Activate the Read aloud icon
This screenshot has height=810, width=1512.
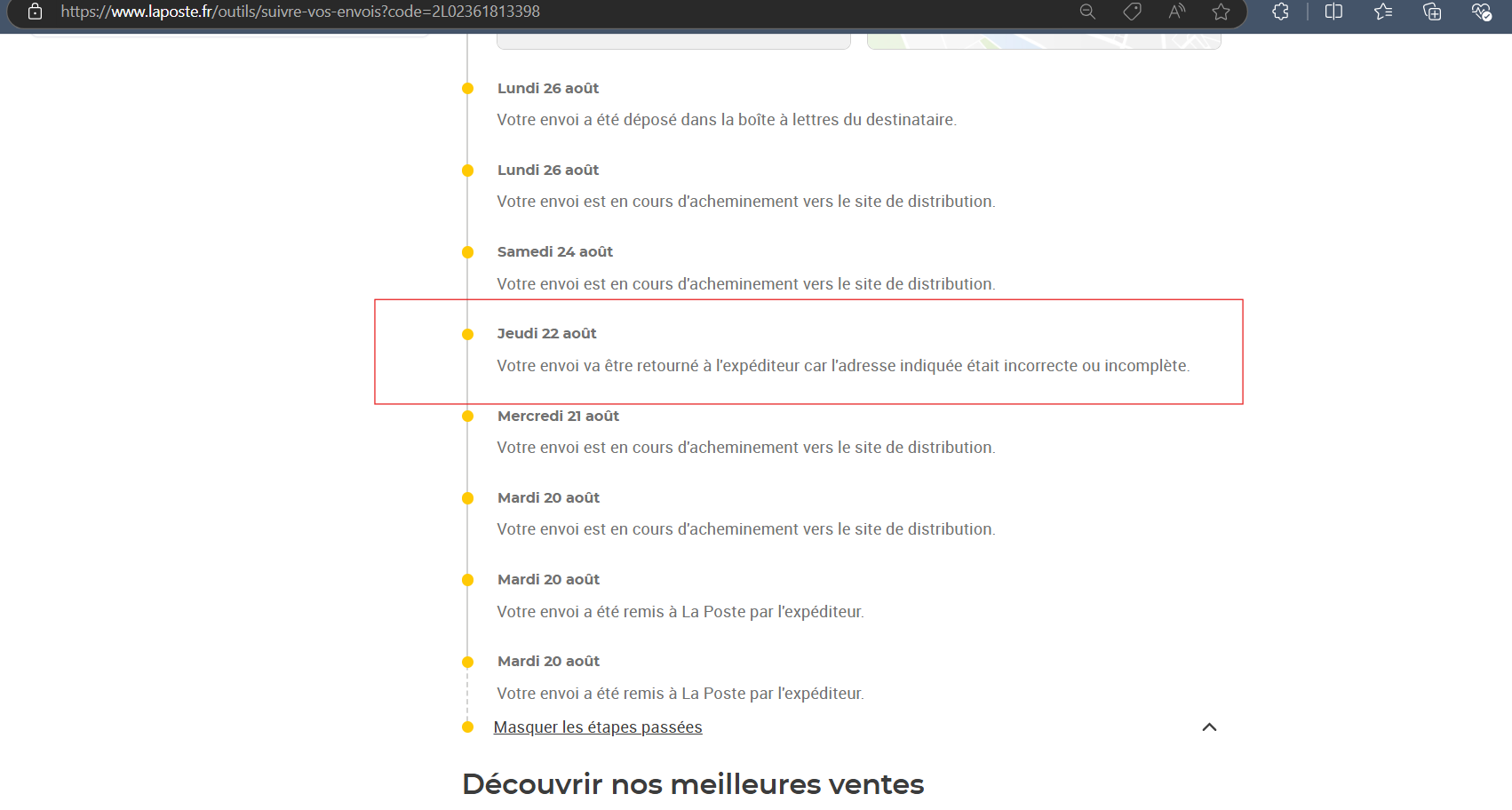(1176, 12)
